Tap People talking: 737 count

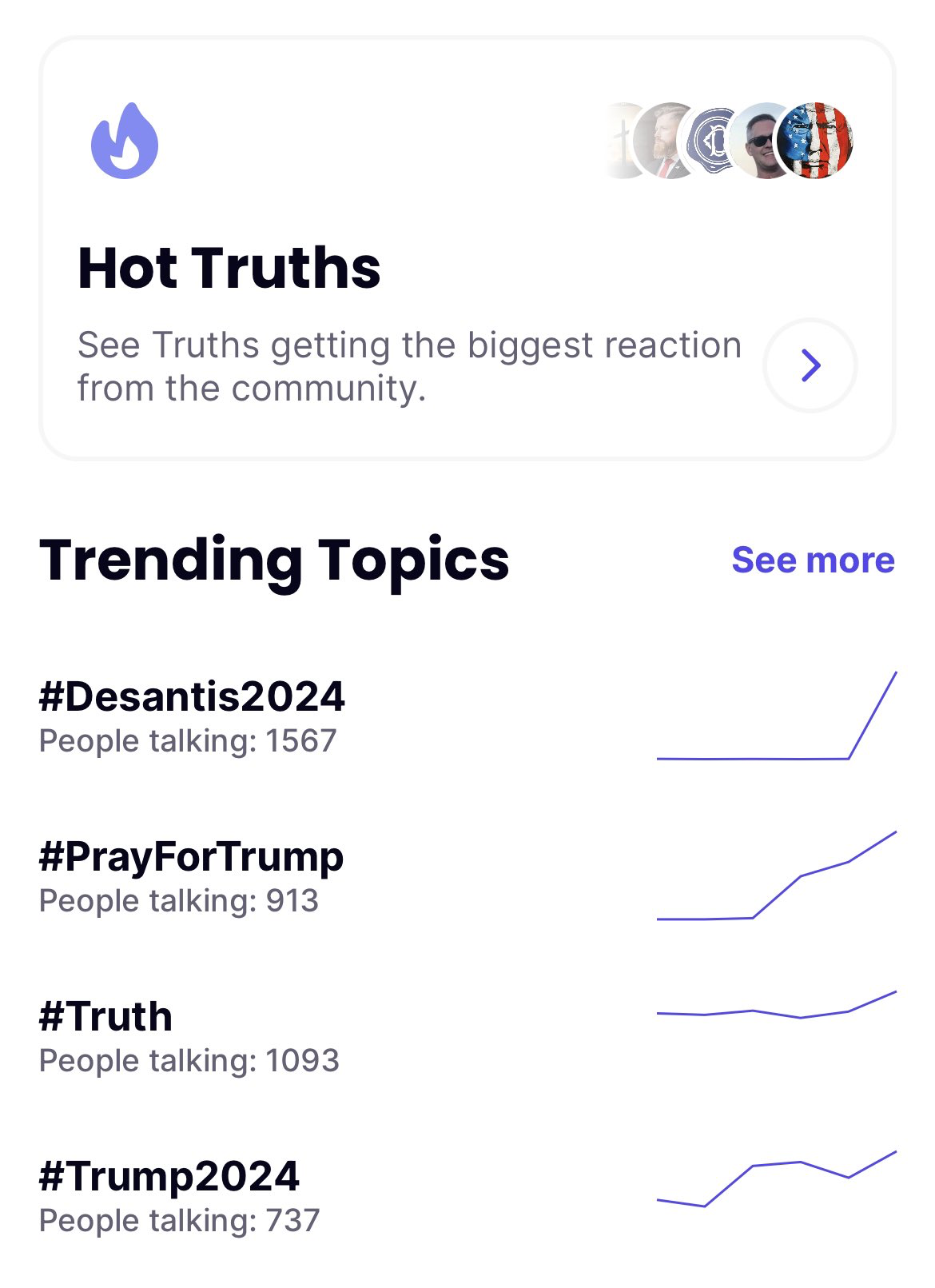179,1221
